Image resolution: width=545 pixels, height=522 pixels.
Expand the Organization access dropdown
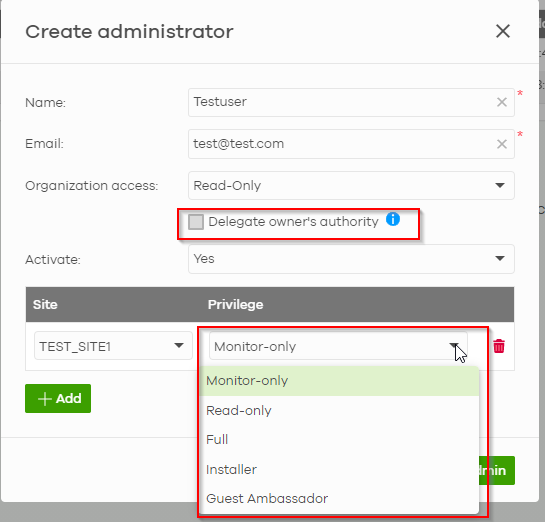point(351,185)
